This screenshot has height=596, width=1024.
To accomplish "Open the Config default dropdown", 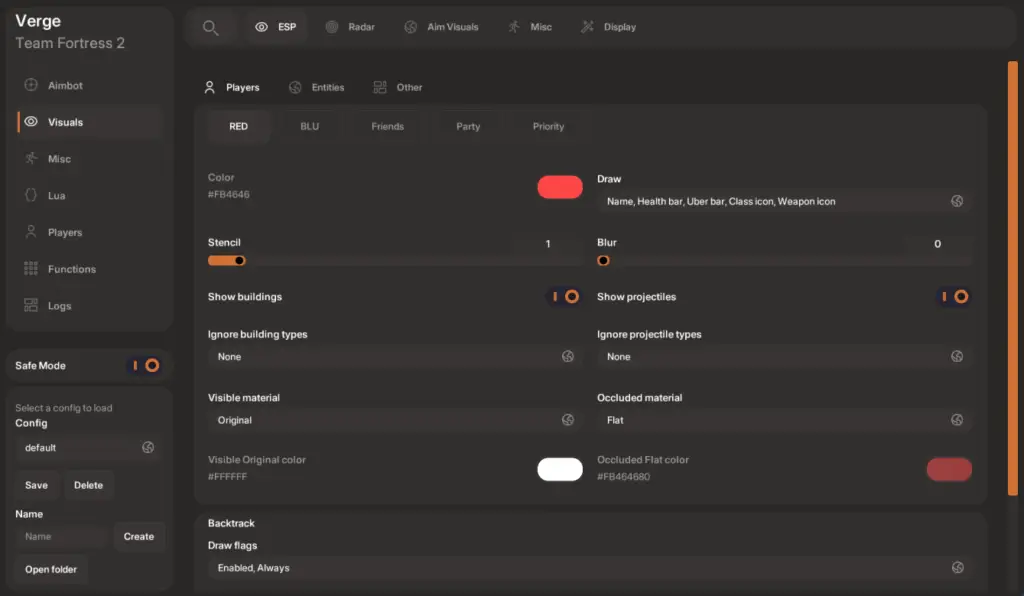I will (x=89, y=448).
